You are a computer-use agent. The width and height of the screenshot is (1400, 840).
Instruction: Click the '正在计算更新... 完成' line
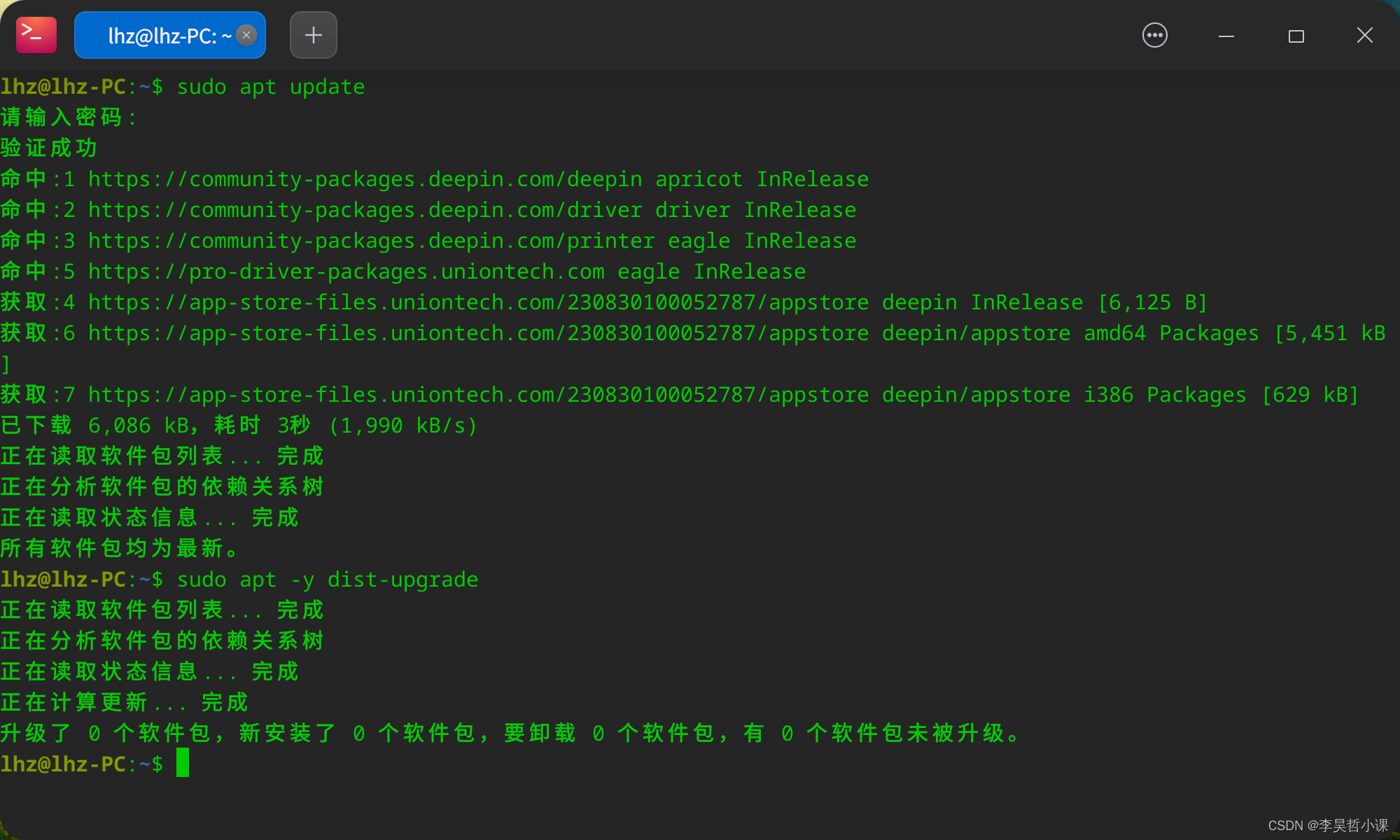[125, 702]
